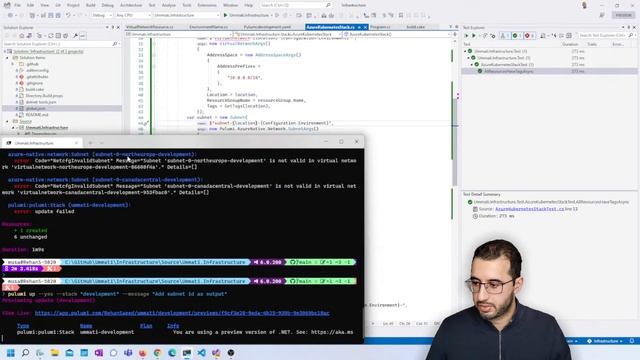
Task: Run all tests in Test Explorer
Action: (467, 36)
